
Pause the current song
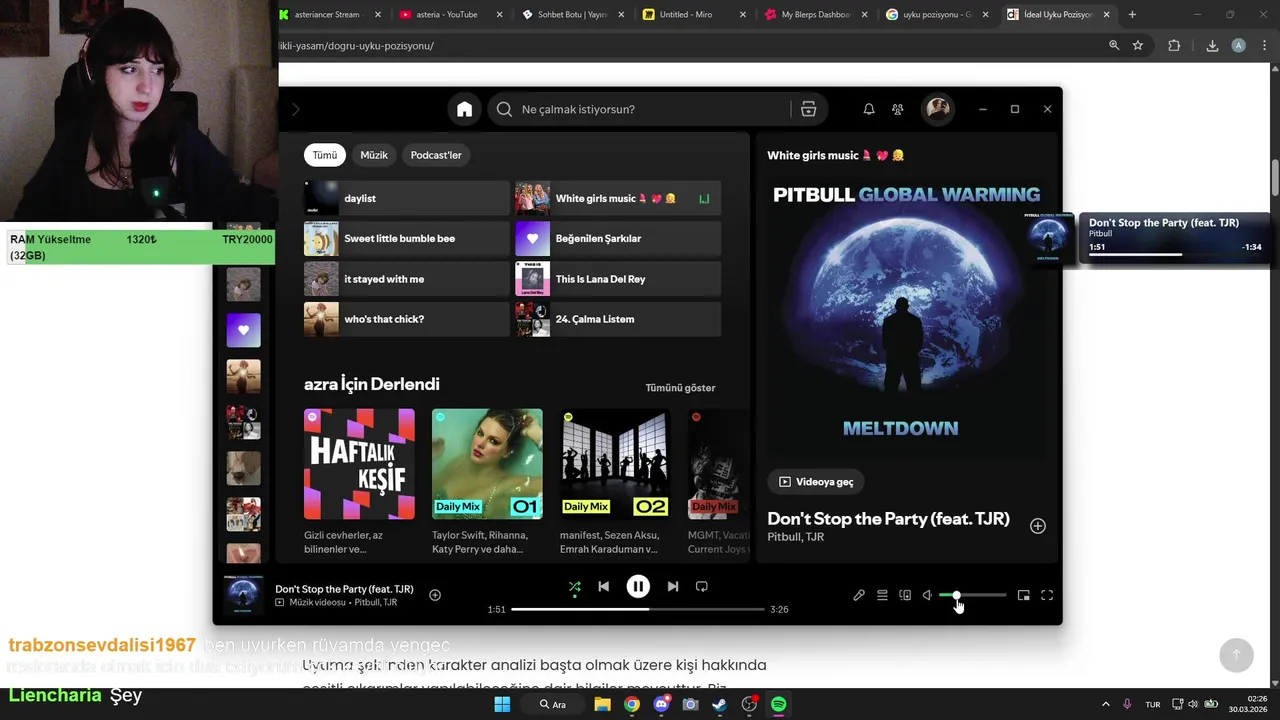pos(638,587)
